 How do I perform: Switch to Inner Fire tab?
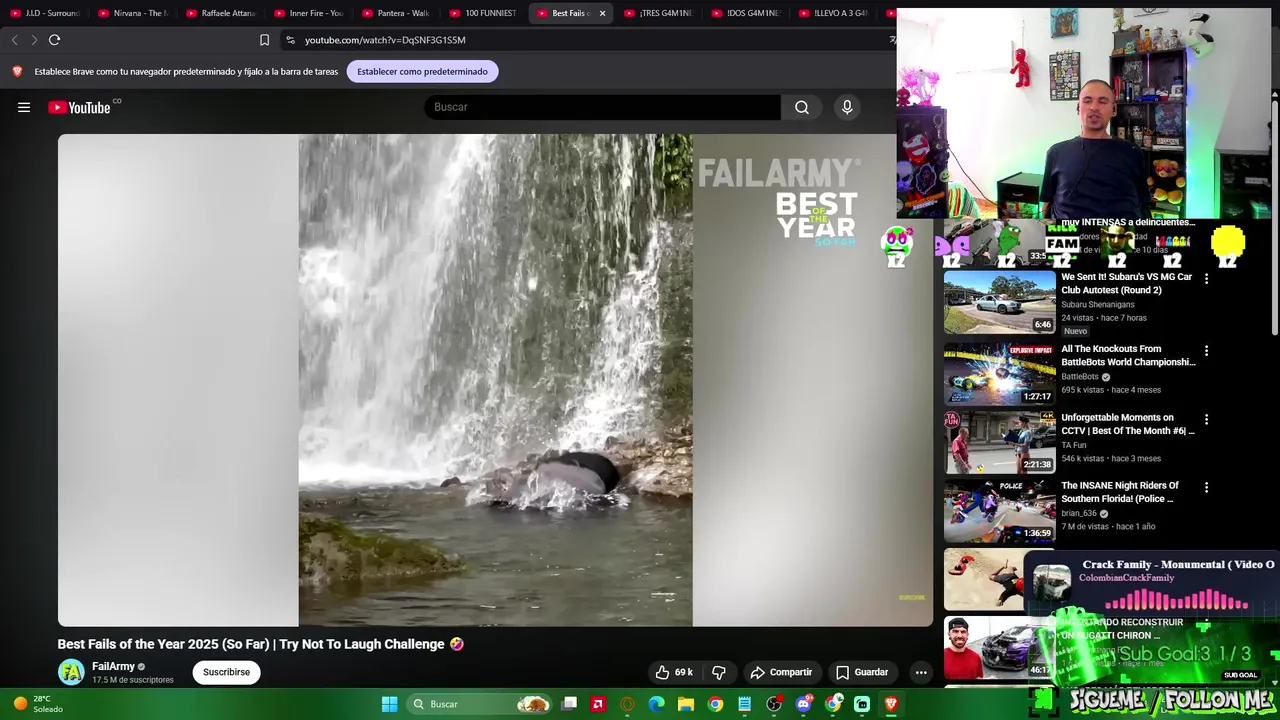[x=308, y=13]
